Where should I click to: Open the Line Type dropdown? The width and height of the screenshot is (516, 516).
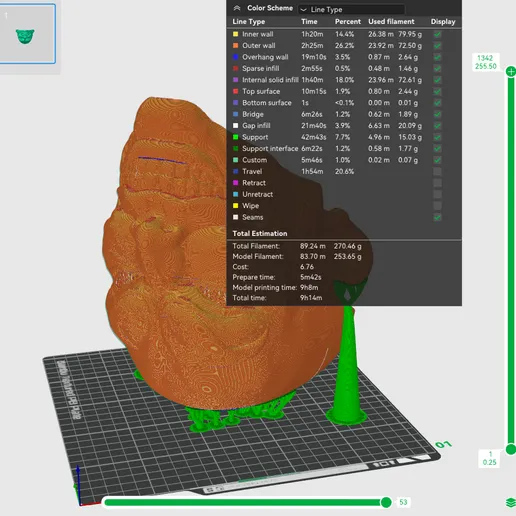pos(352,9)
